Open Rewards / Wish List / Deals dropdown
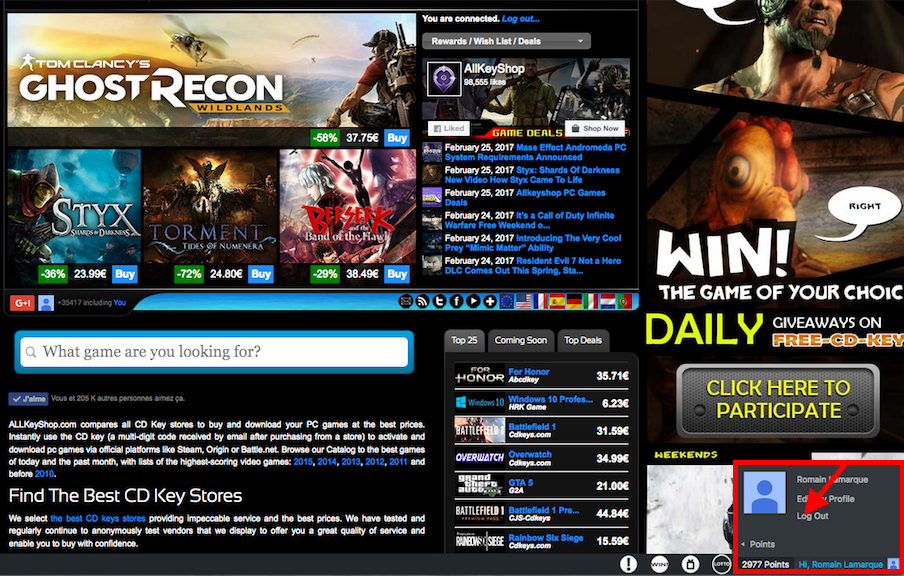The height and width of the screenshot is (576, 904). pyautogui.click(x=506, y=41)
